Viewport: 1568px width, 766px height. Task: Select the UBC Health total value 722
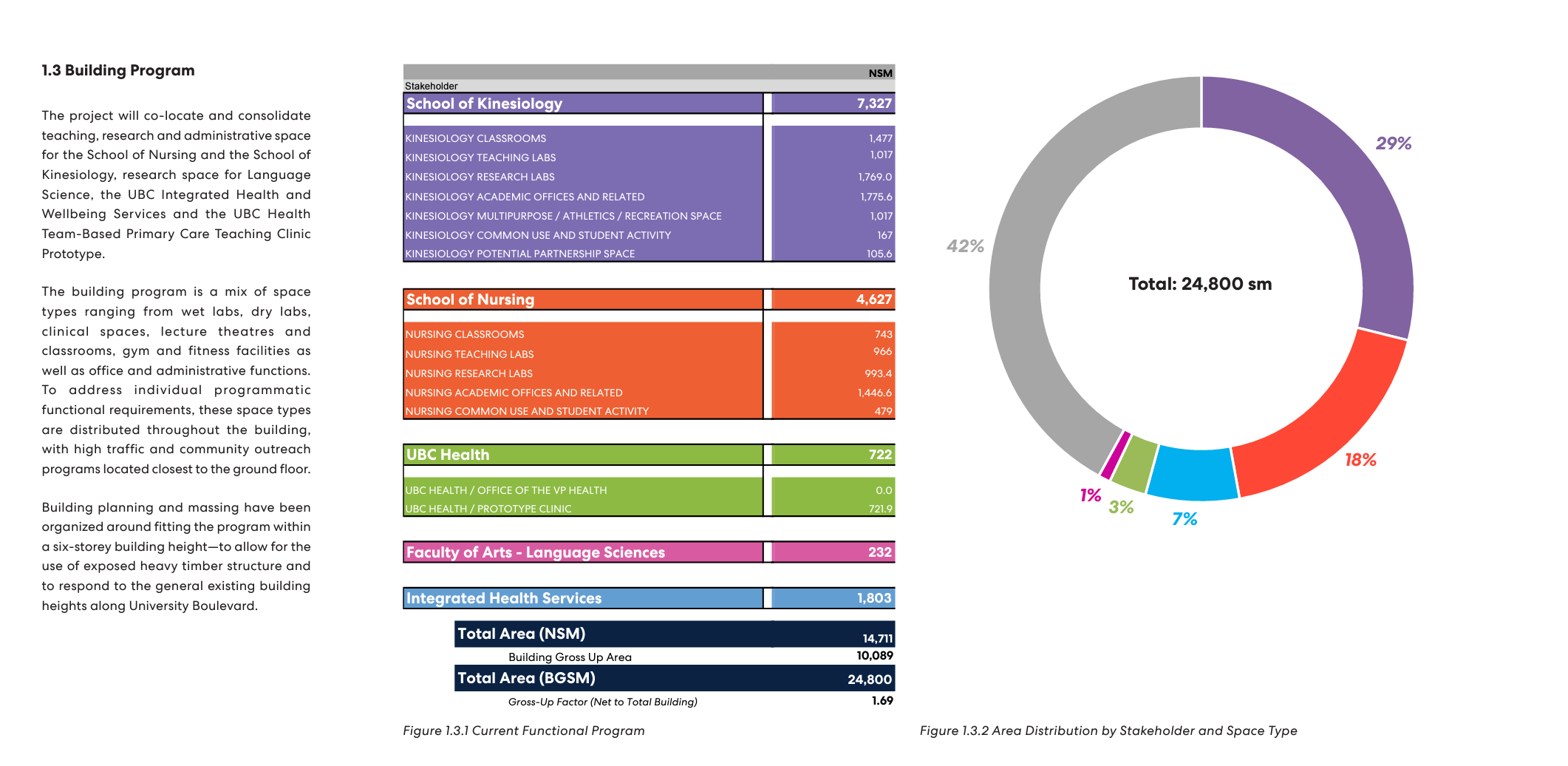[x=880, y=455]
